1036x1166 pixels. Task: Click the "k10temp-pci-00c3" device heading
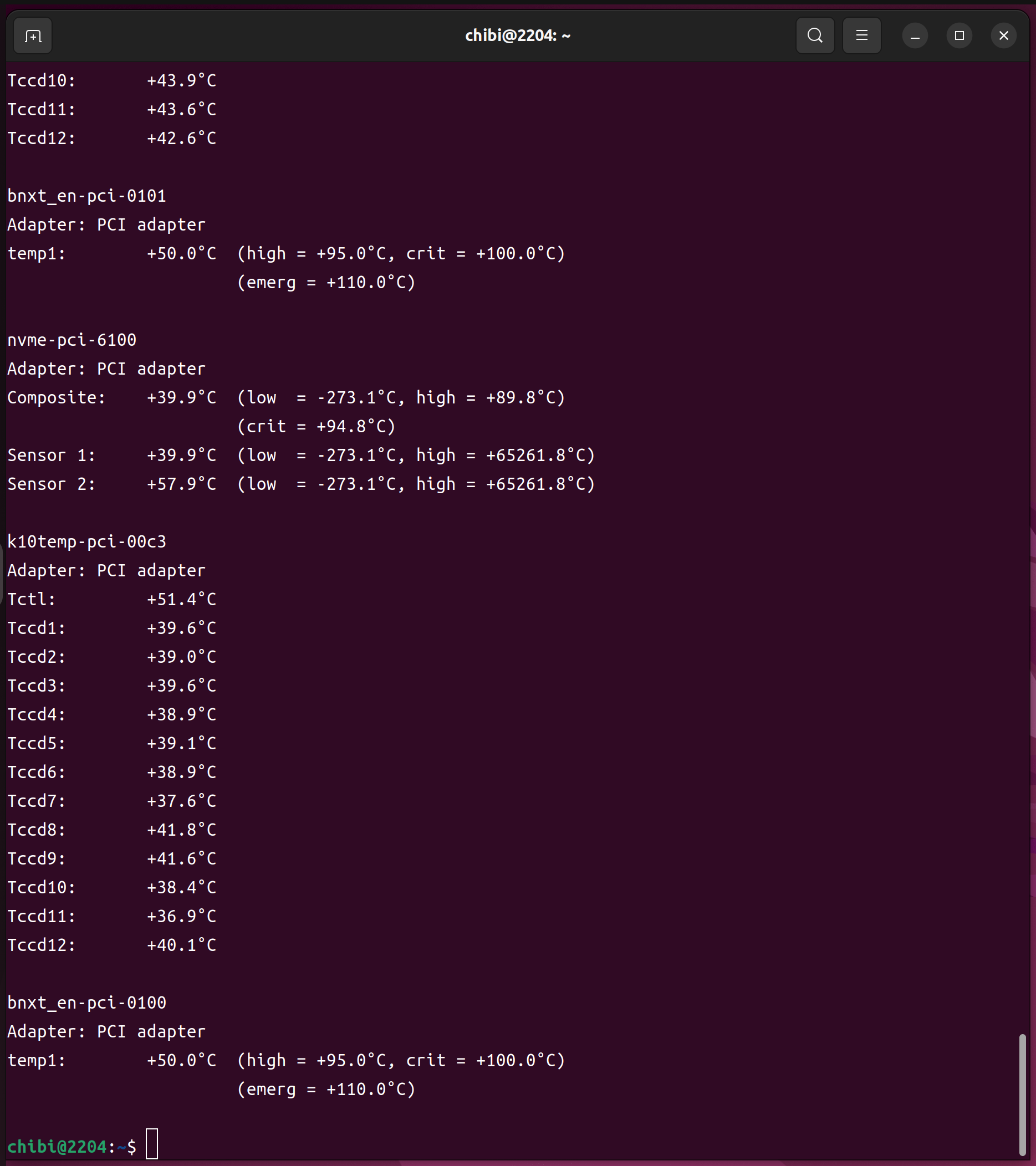pyautogui.click(x=86, y=541)
